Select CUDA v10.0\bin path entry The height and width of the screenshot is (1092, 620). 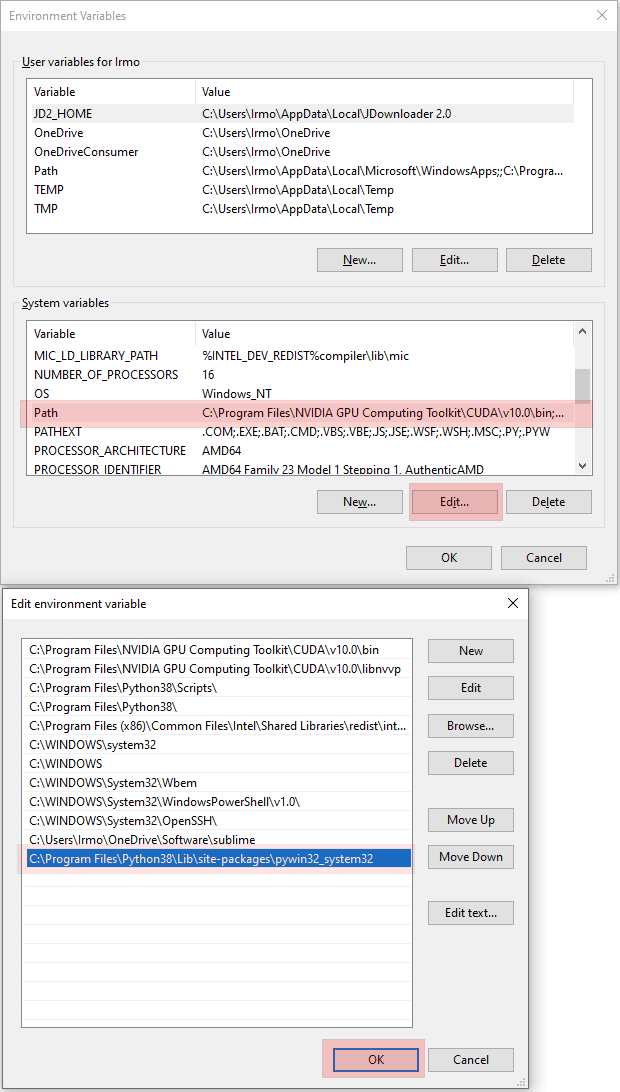click(x=217, y=650)
